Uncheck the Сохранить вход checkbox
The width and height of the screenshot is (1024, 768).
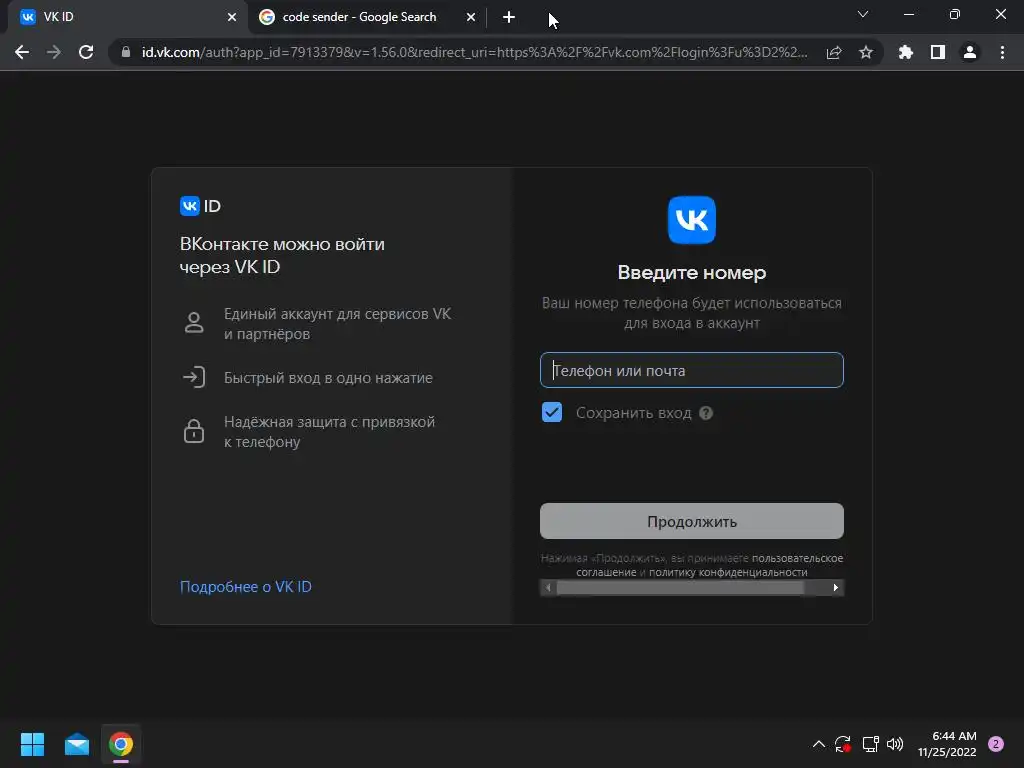552,412
